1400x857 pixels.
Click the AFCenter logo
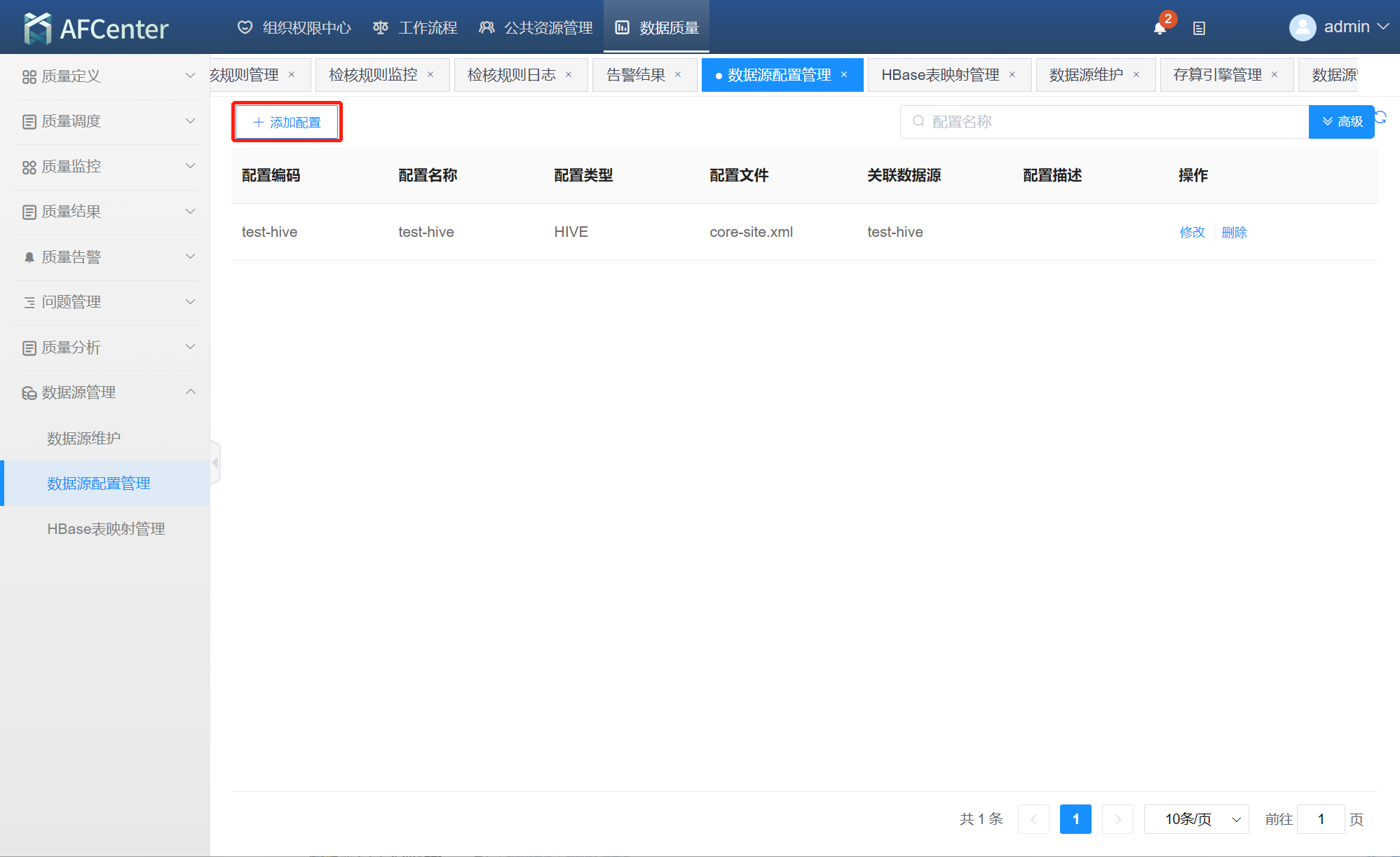tap(96, 28)
